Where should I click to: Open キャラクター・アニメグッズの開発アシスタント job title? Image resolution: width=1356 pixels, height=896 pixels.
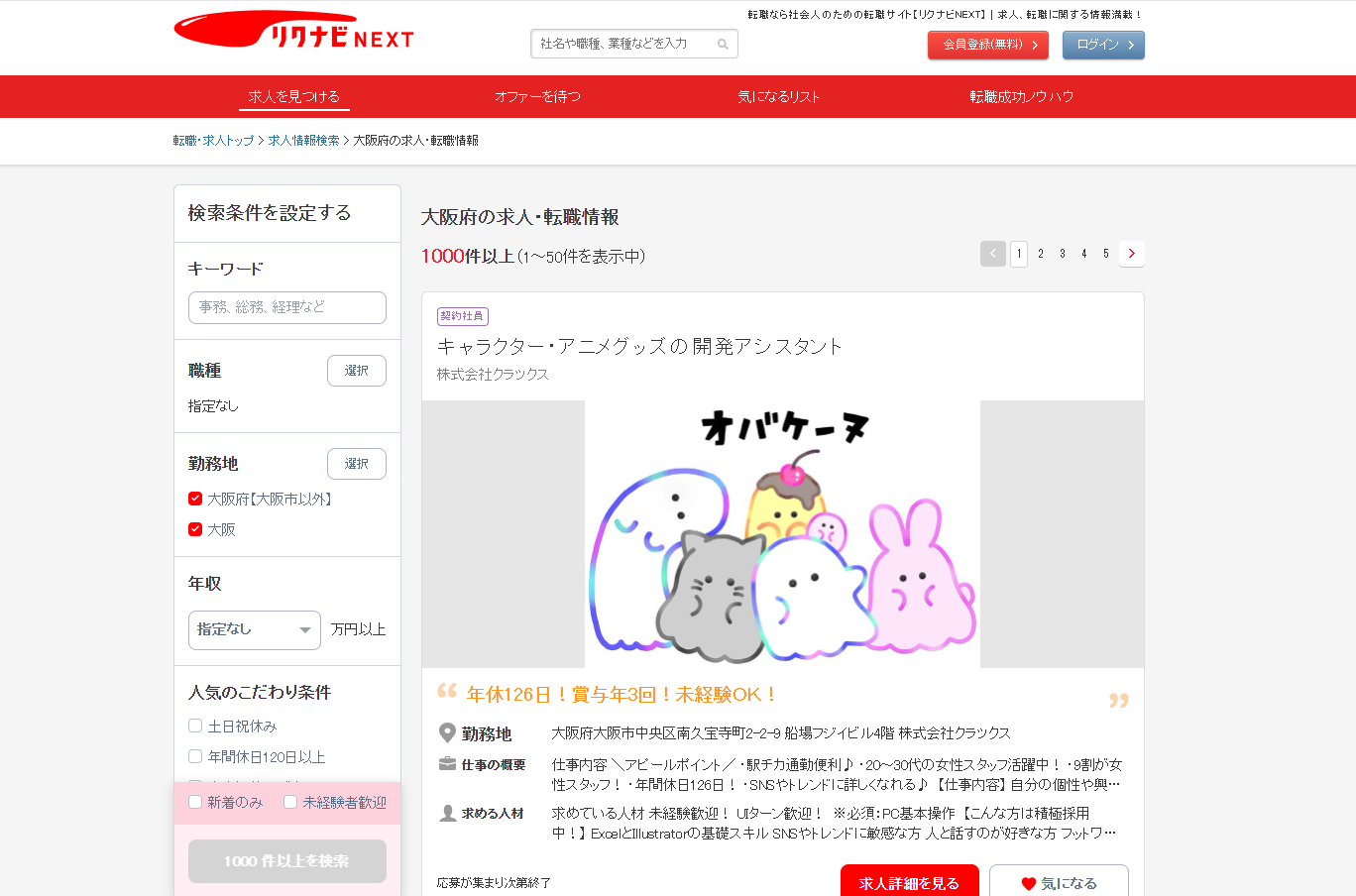(x=639, y=346)
